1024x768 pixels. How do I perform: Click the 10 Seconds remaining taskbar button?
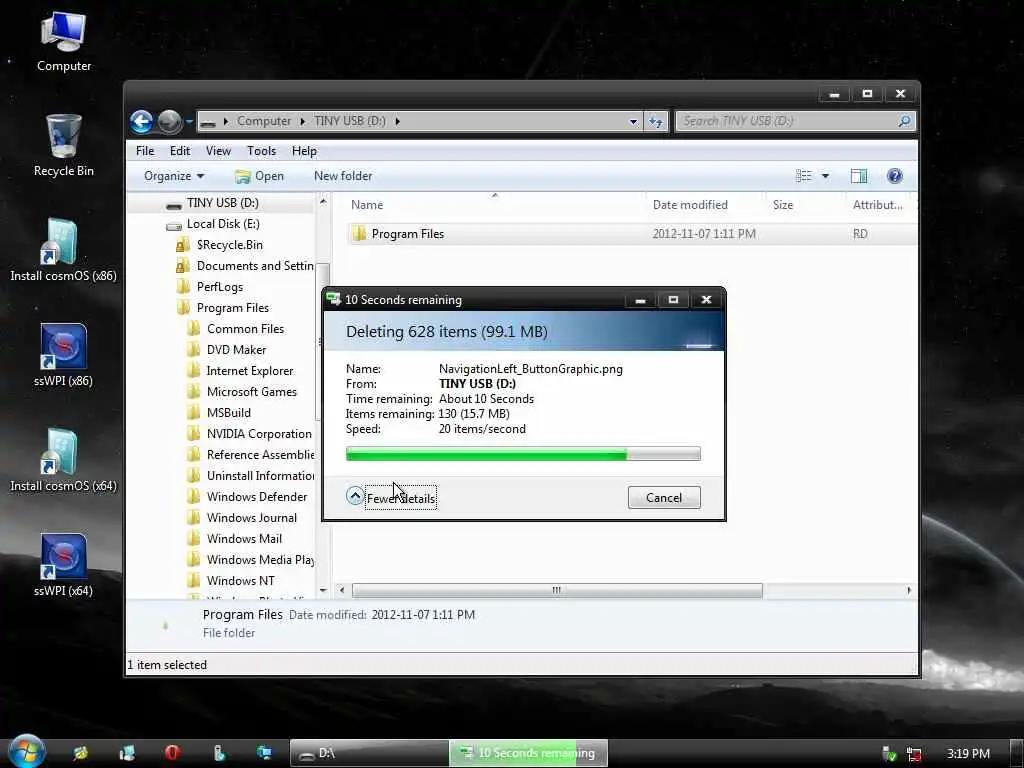(x=528, y=753)
